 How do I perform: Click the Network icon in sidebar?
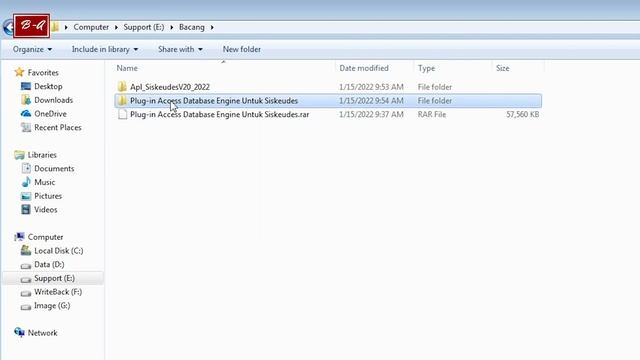click(19, 332)
